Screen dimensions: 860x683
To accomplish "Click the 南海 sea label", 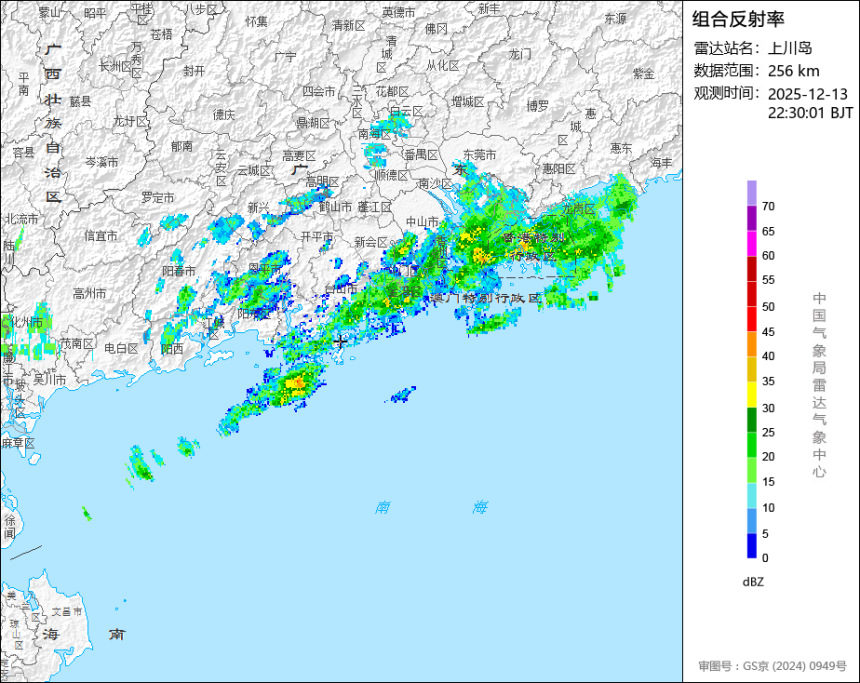I will pyautogui.click(x=431, y=507).
